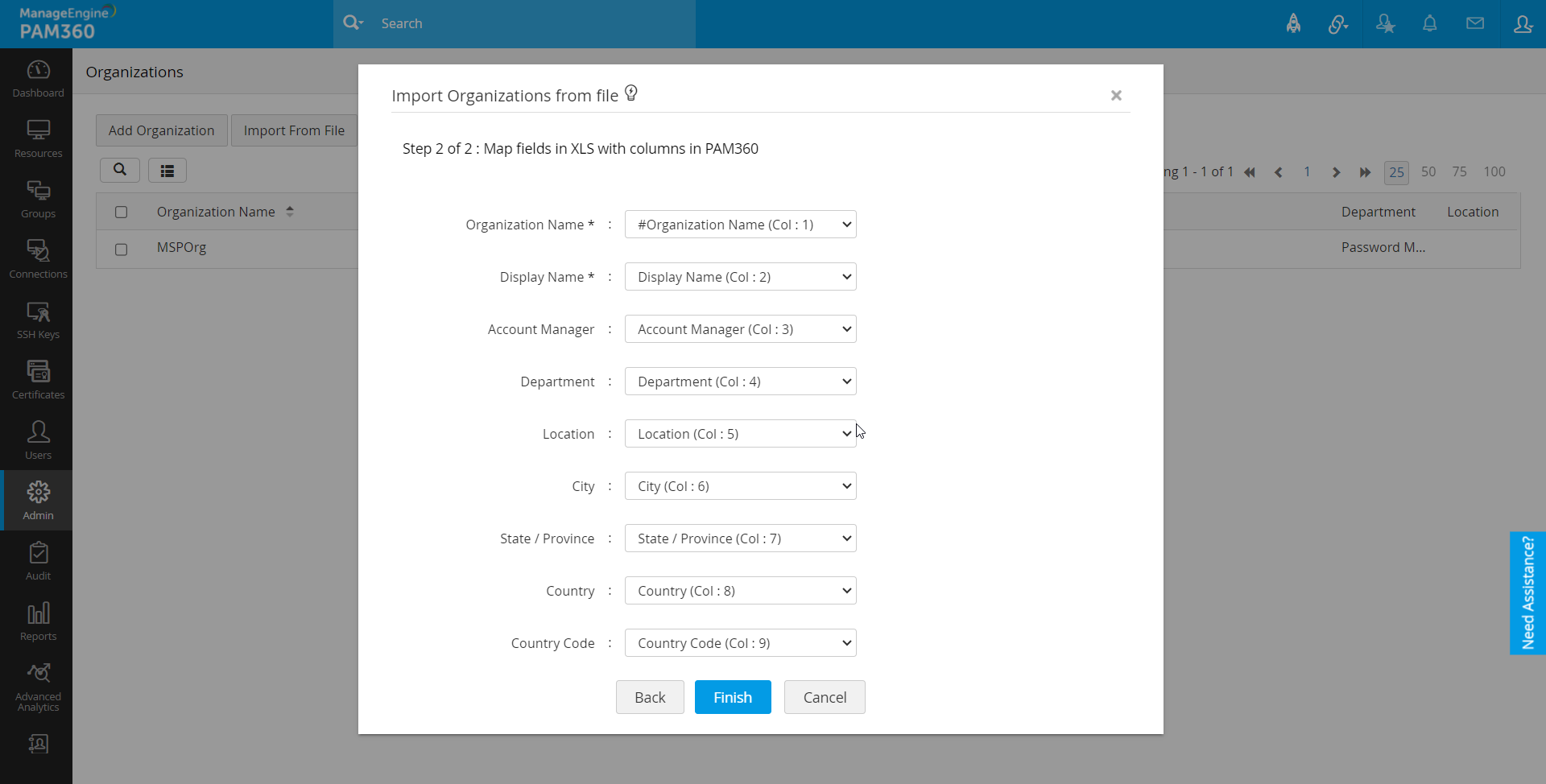This screenshot has width=1546, height=784.
Task: Click the help lightbulb icon beside dialog title
Action: point(631,93)
